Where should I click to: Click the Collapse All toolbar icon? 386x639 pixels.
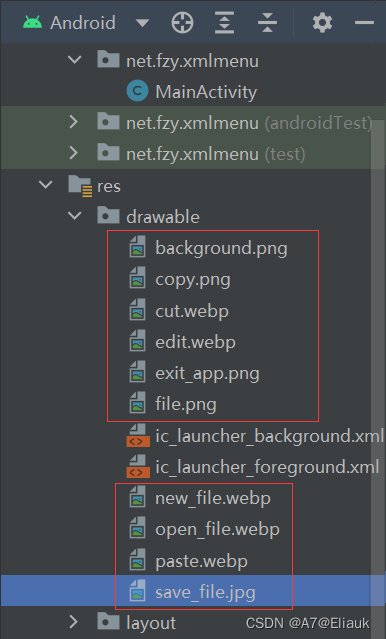pyautogui.click(x=267, y=22)
